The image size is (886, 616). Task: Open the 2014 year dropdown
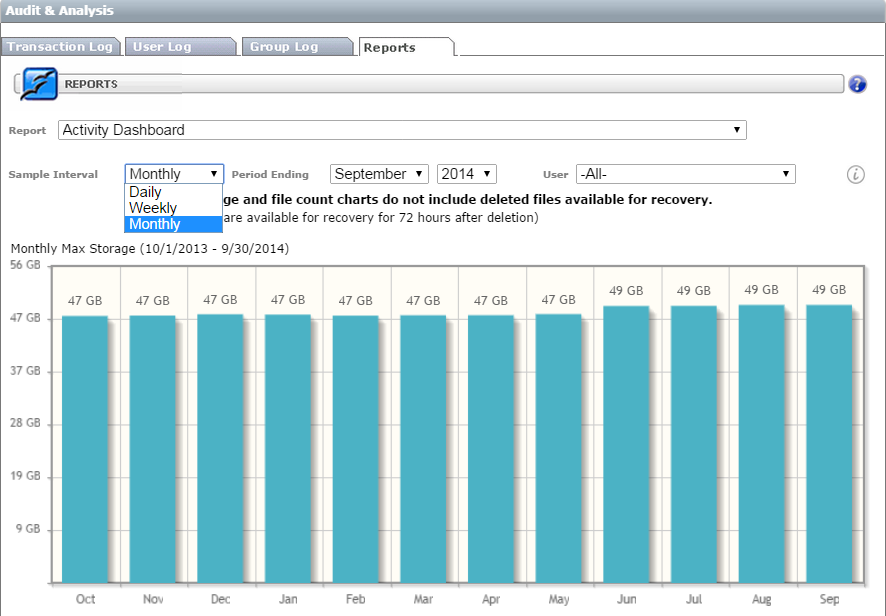click(x=466, y=174)
